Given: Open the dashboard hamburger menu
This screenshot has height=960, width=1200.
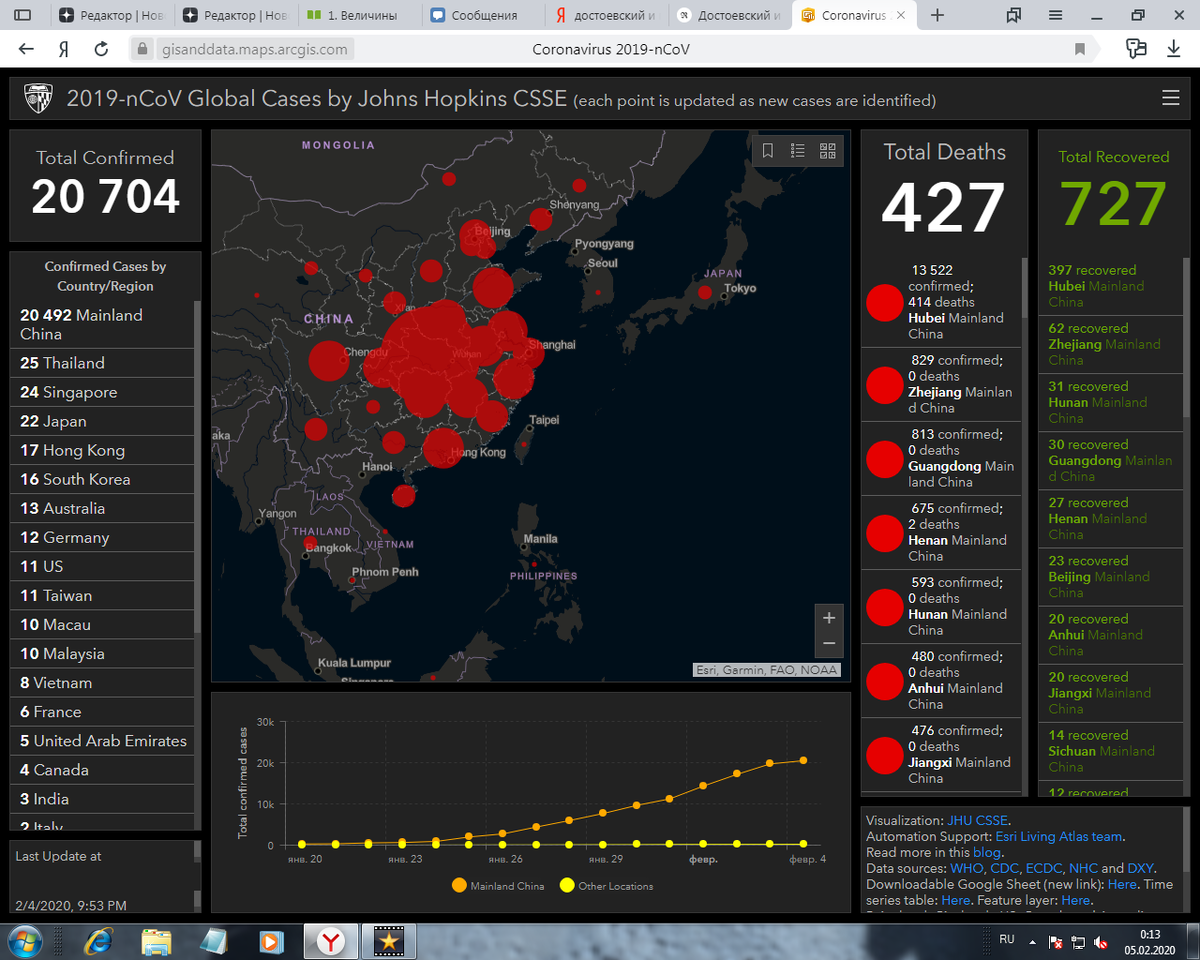Looking at the screenshot, I should 1170,98.
